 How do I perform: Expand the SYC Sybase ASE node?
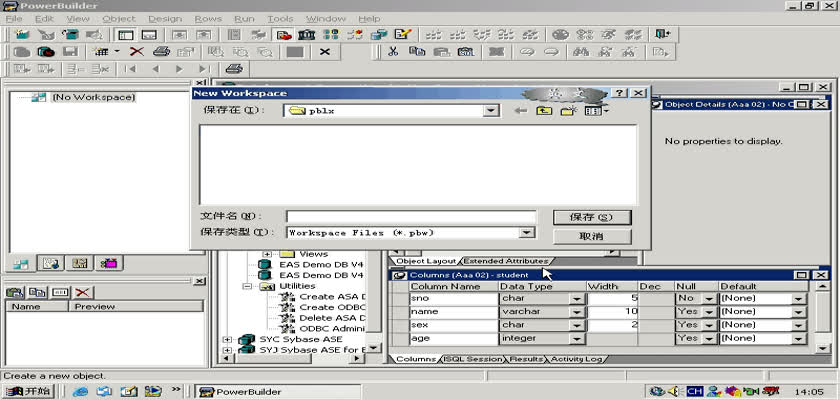[227, 339]
